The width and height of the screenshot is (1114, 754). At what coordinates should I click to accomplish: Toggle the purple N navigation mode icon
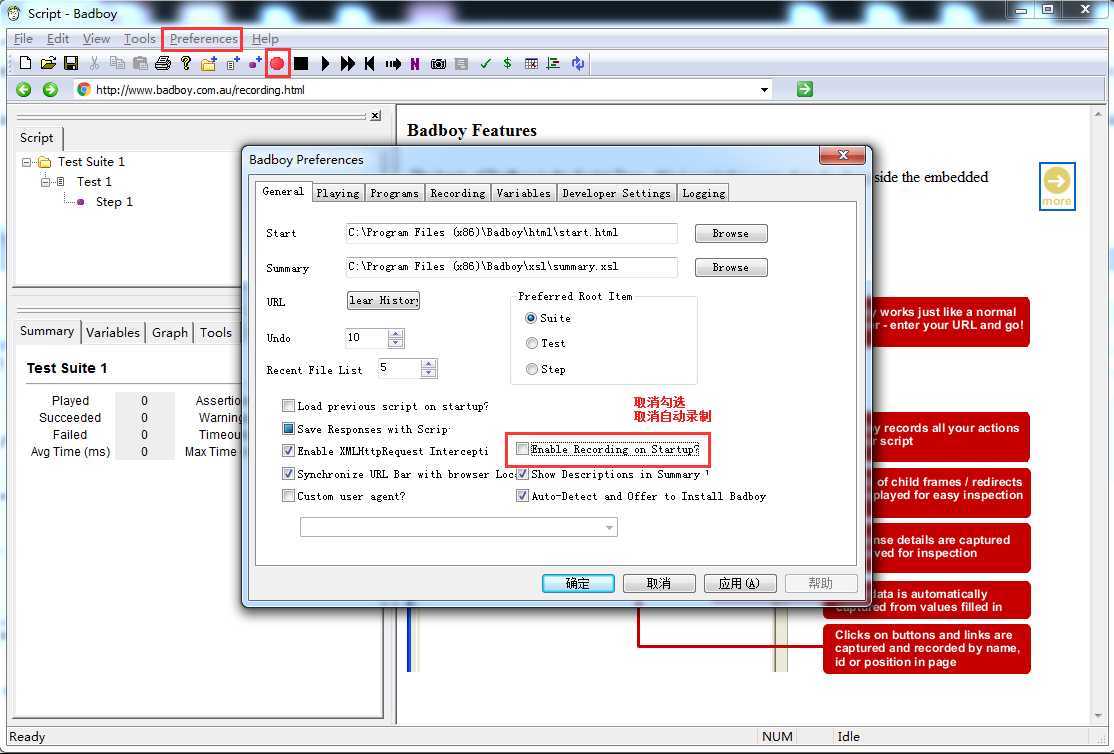pos(415,63)
